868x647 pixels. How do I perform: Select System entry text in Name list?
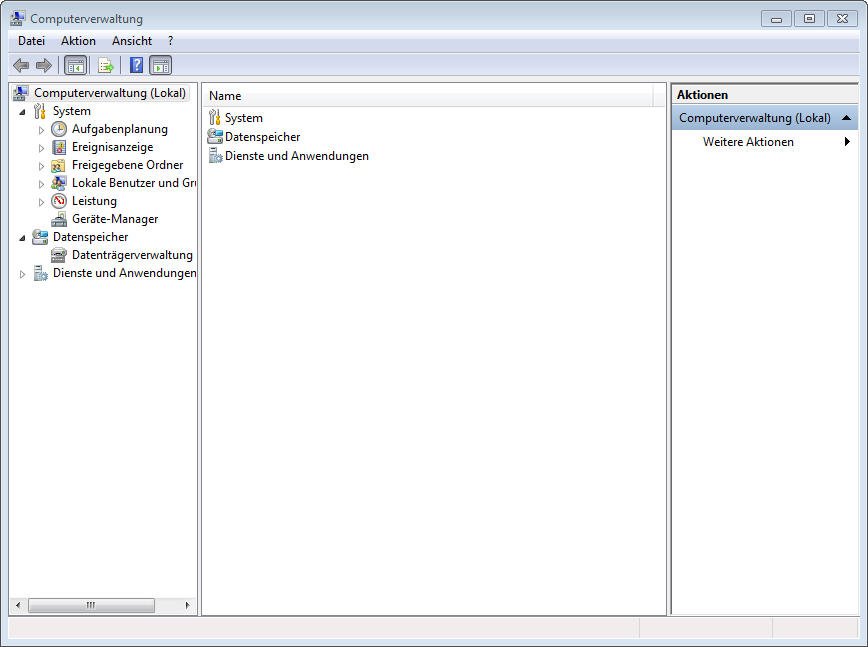(x=244, y=118)
